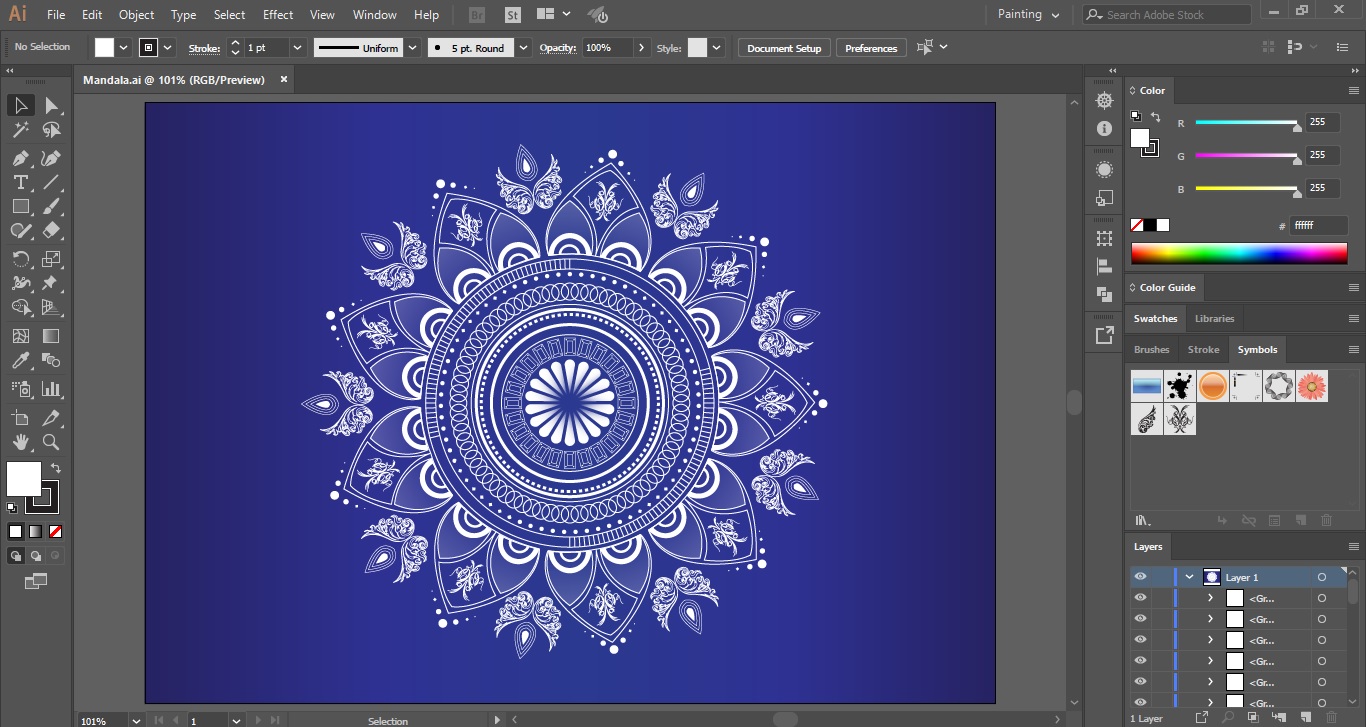This screenshot has width=1366, height=727.
Task: Pick the Paintbrush tool
Action: [53, 206]
